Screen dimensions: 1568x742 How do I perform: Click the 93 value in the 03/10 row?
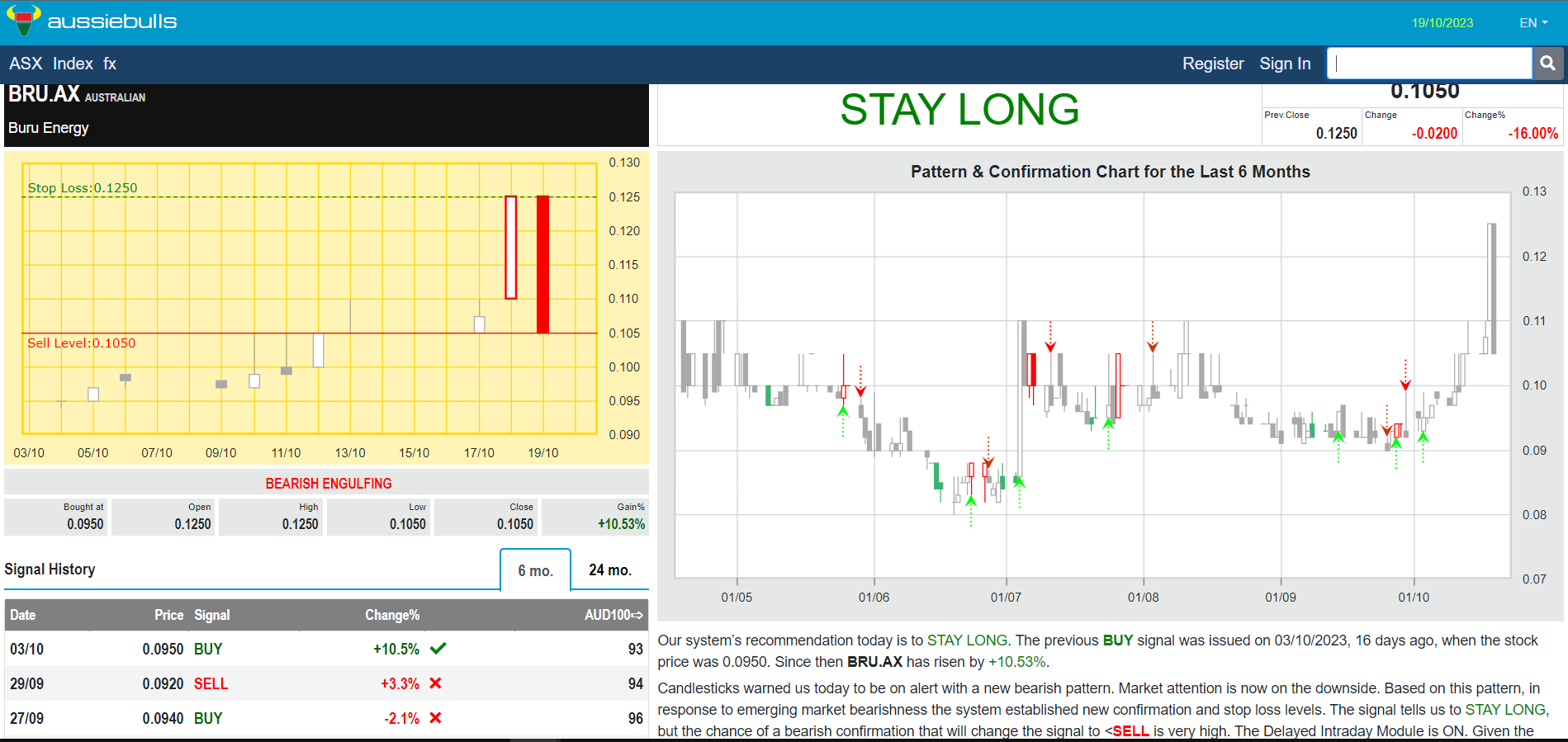636,650
